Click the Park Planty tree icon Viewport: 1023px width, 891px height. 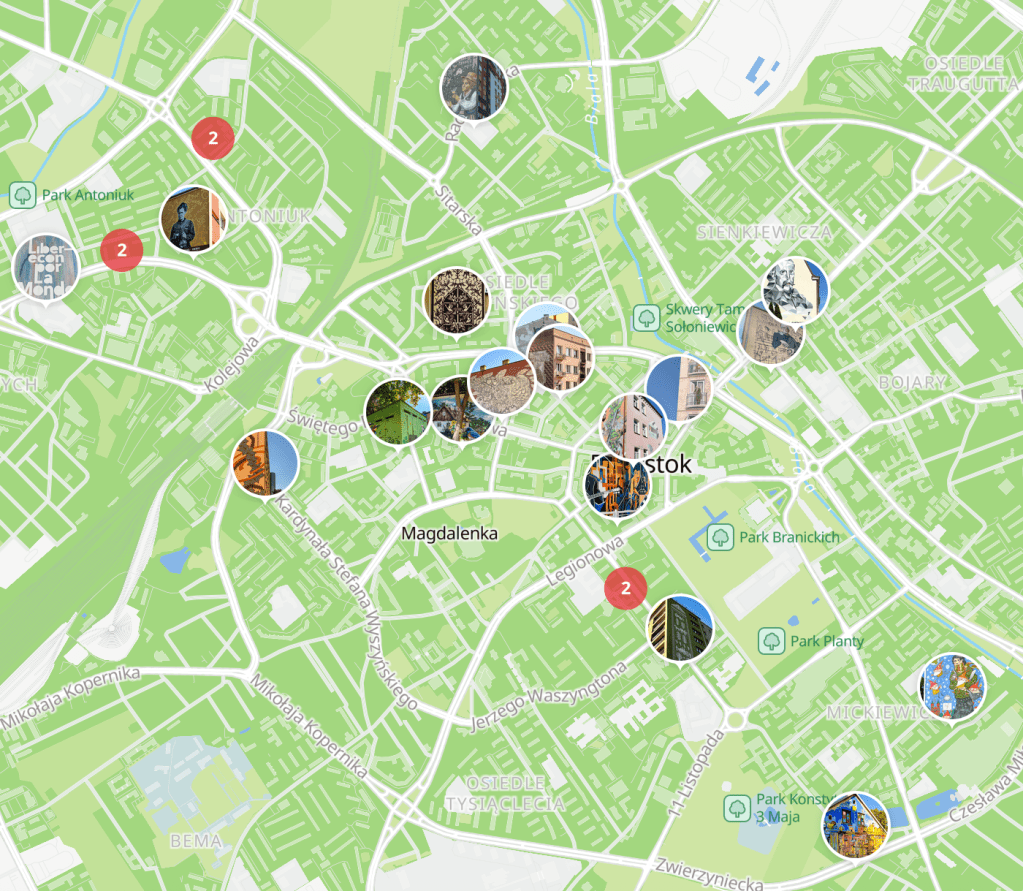tap(771, 641)
